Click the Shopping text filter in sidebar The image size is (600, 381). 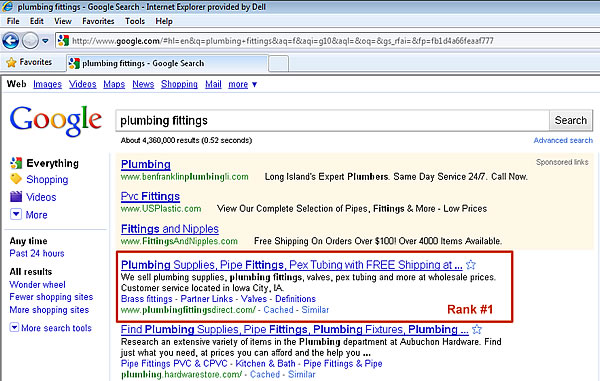tap(47, 179)
